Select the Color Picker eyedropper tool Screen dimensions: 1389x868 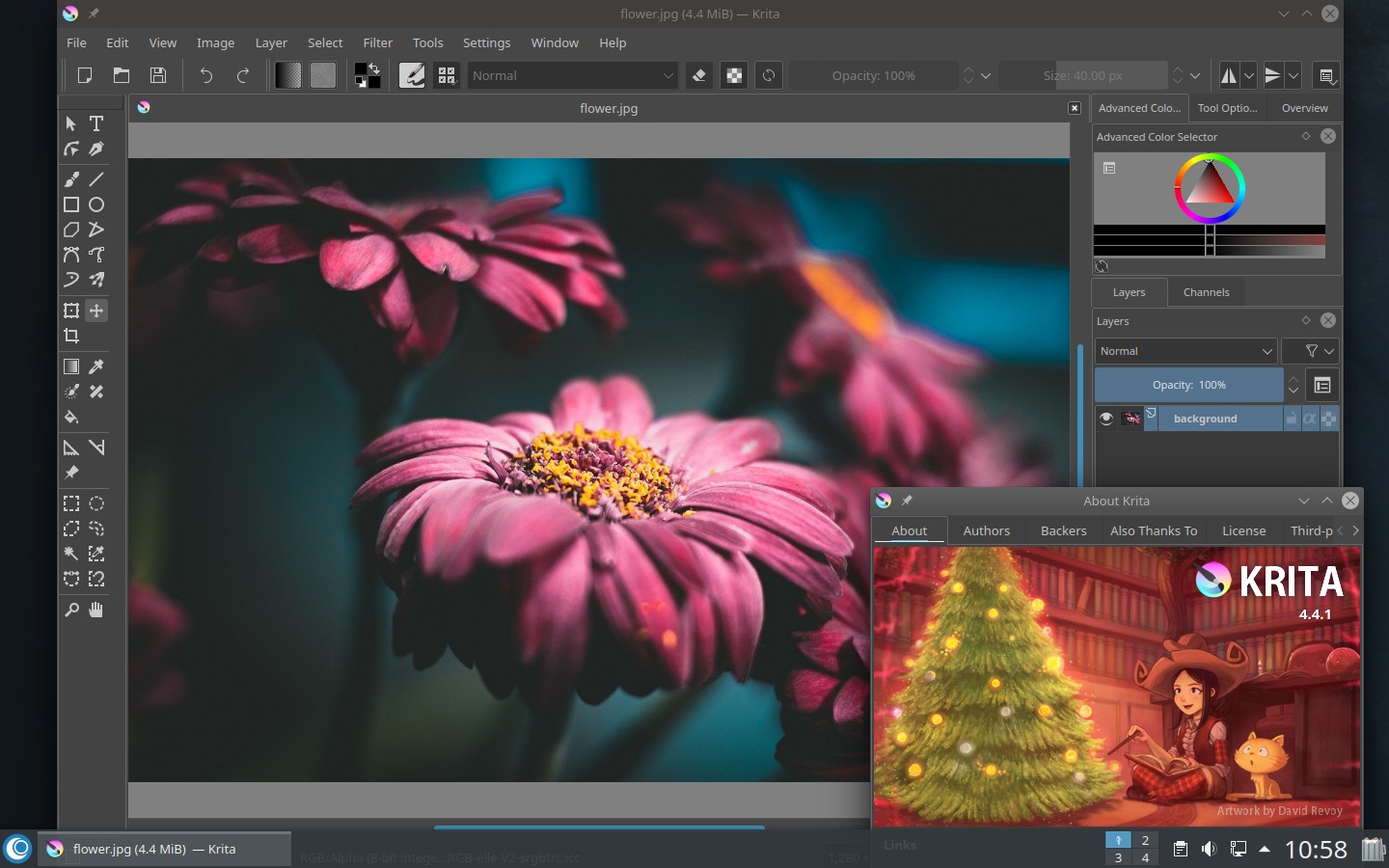pyautogui.click(x=96, y=366)
